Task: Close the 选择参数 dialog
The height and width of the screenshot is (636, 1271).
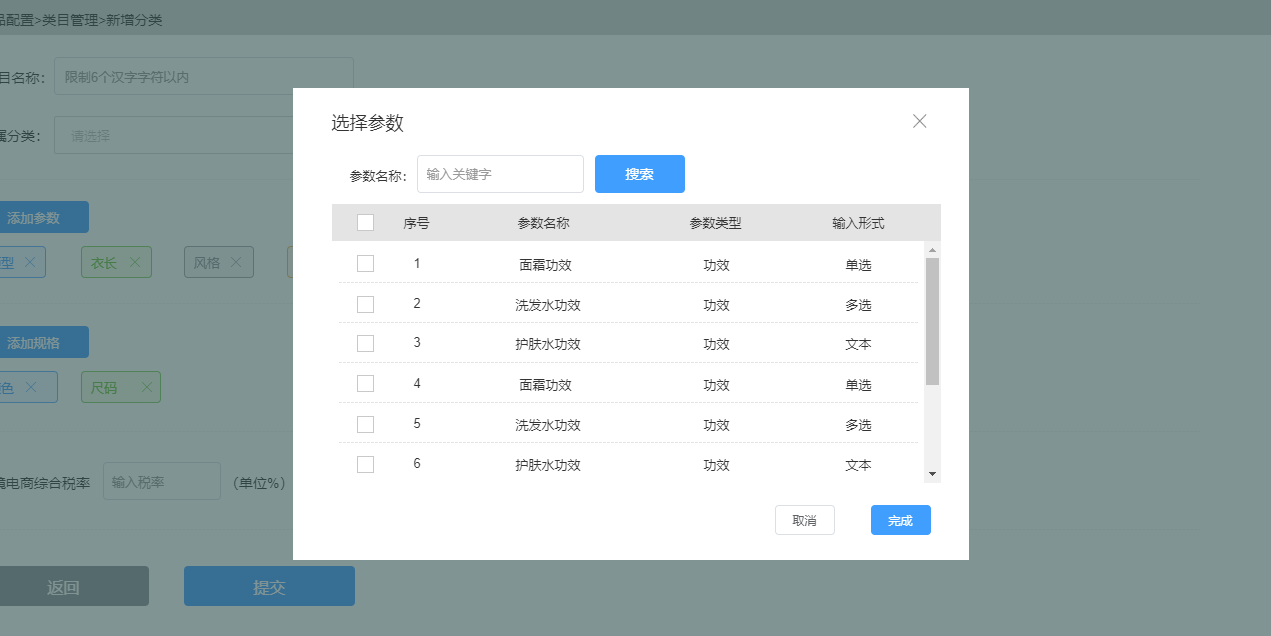Action: click(x=919, y=120)
